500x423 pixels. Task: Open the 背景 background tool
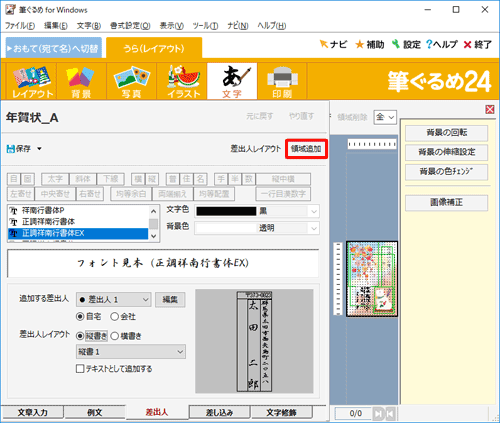pyautogui.click(x=81, y=82)
